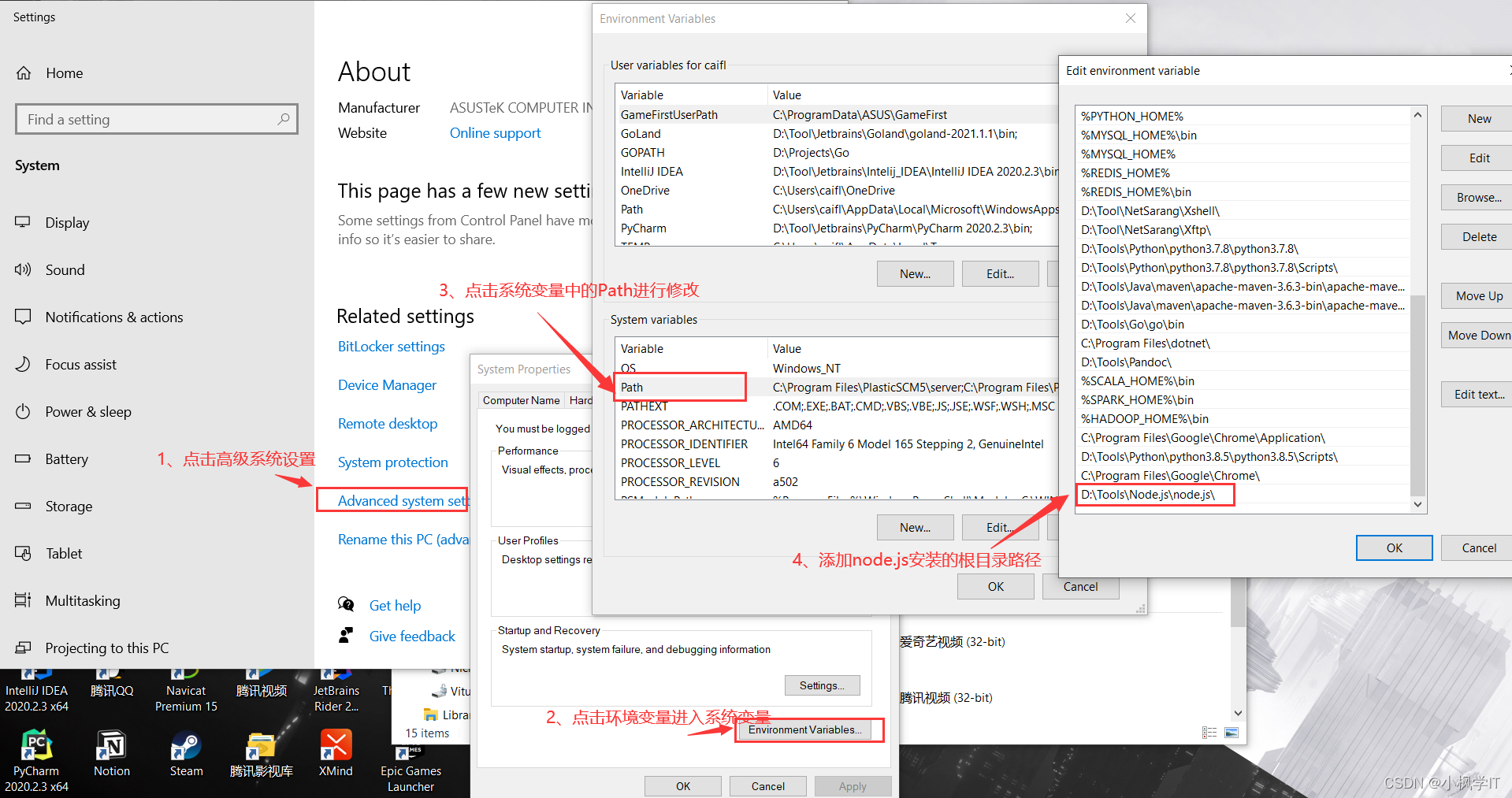Click OK in Edit environment variable
1512x798 pixels.
[1394, 548]
